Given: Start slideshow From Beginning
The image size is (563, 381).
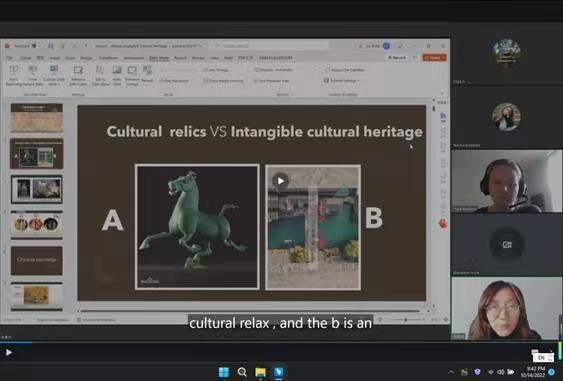Looking at the screenshot, I should (x=14, y=74).
